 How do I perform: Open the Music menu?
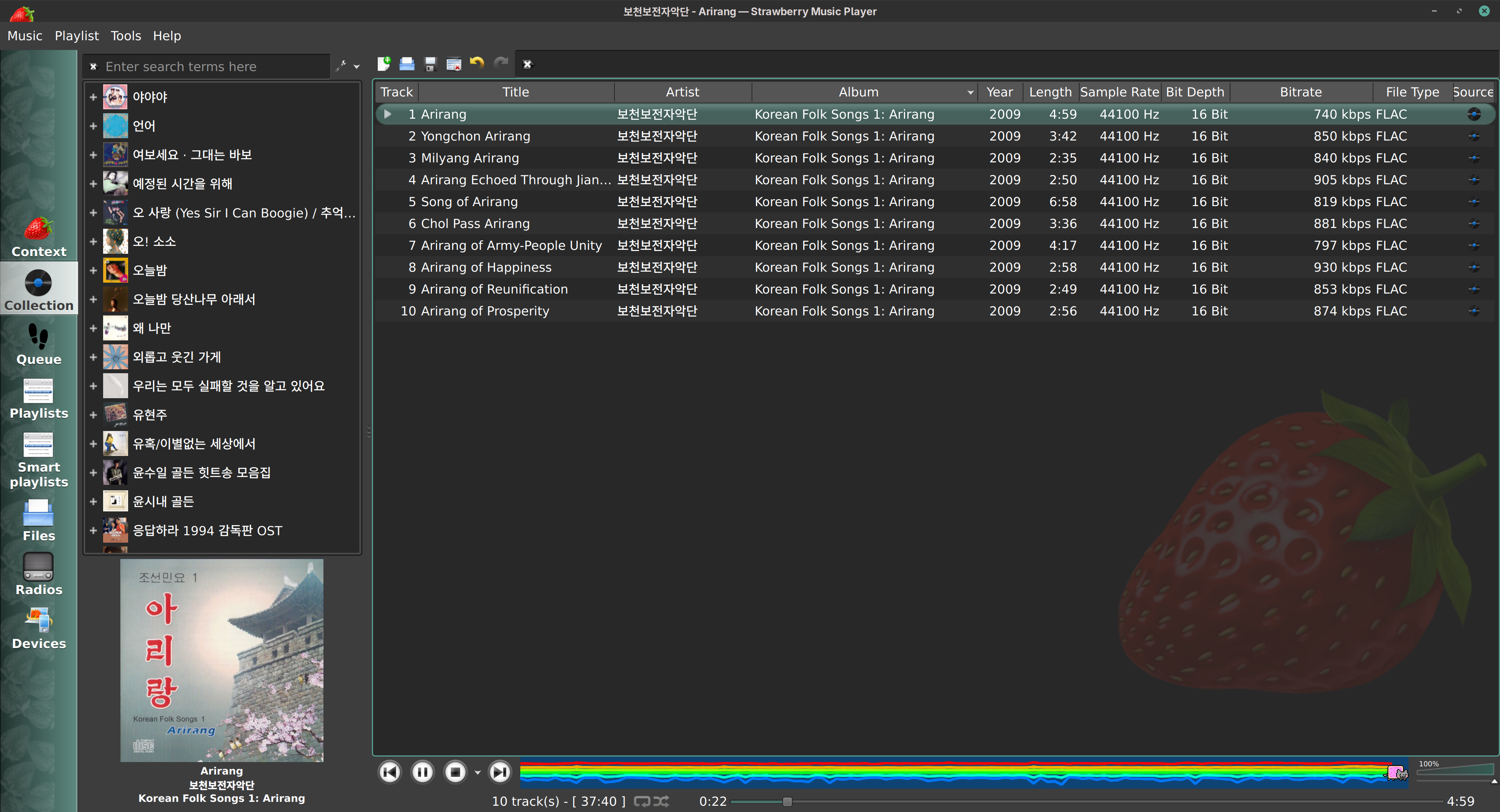pyautogui.click(x=25, y=36)
